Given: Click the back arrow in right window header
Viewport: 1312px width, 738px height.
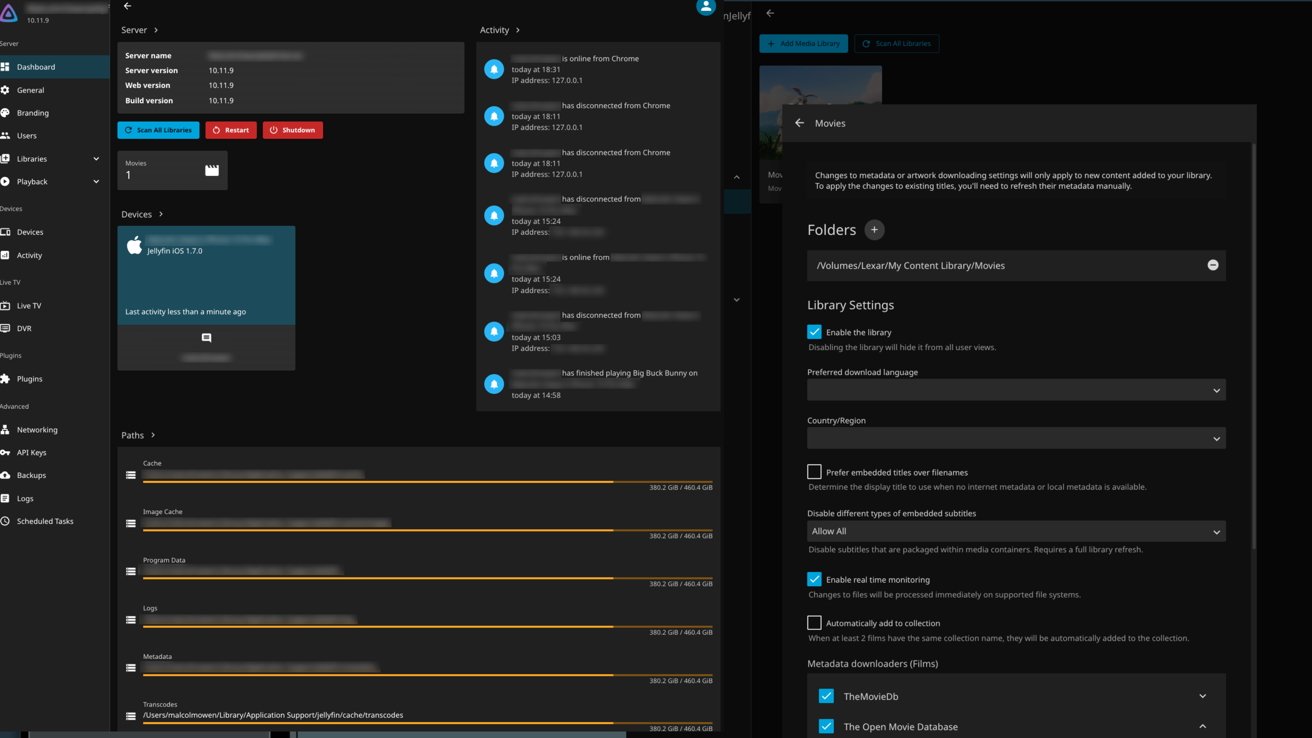Looking at the screenshot, I should pyautogui.click(x=769, y=13).
